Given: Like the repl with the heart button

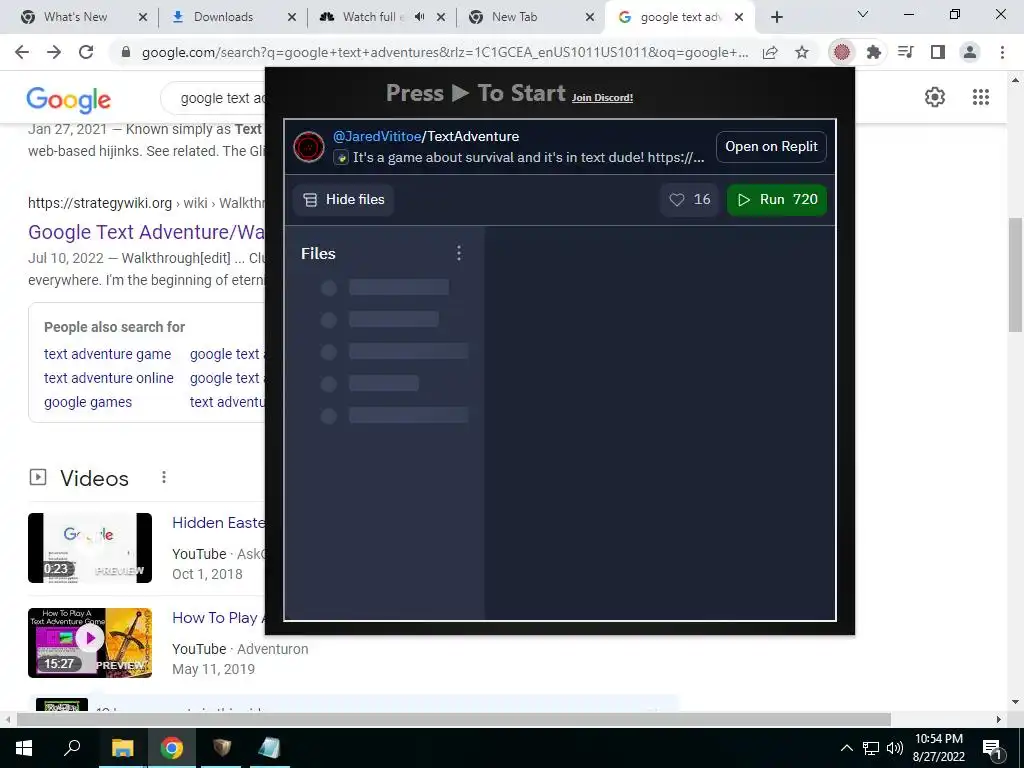Looking at the screenshot, I should click(x=690, y=199).
